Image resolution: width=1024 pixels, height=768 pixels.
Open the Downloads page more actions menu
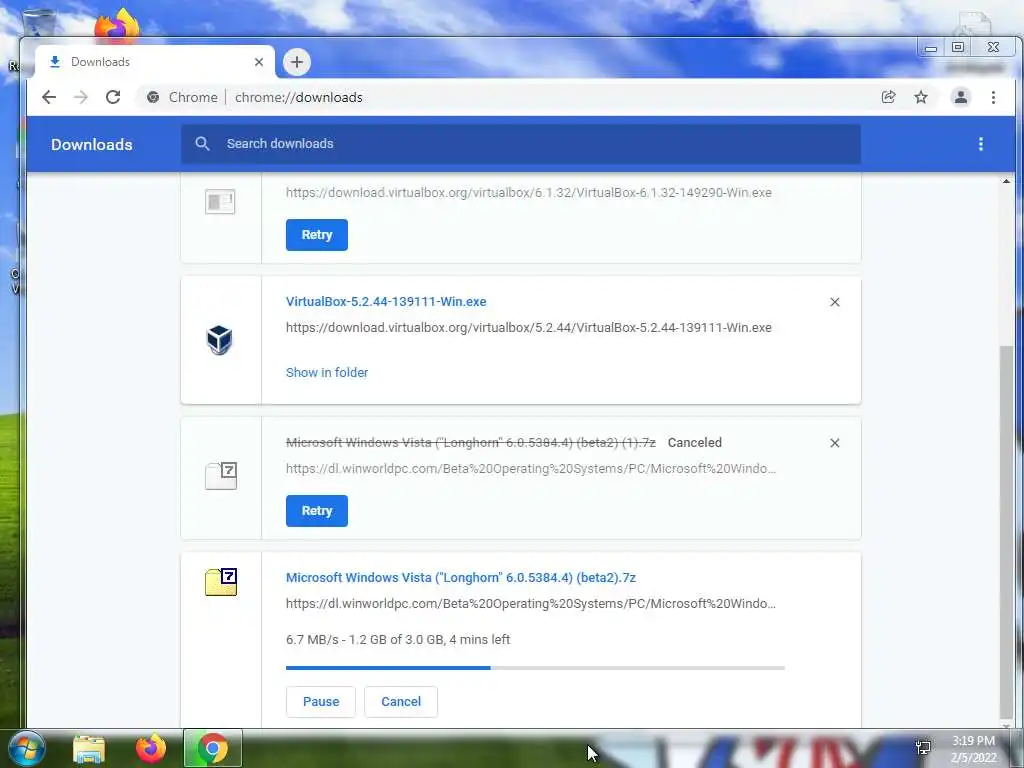tap(980, 144)
